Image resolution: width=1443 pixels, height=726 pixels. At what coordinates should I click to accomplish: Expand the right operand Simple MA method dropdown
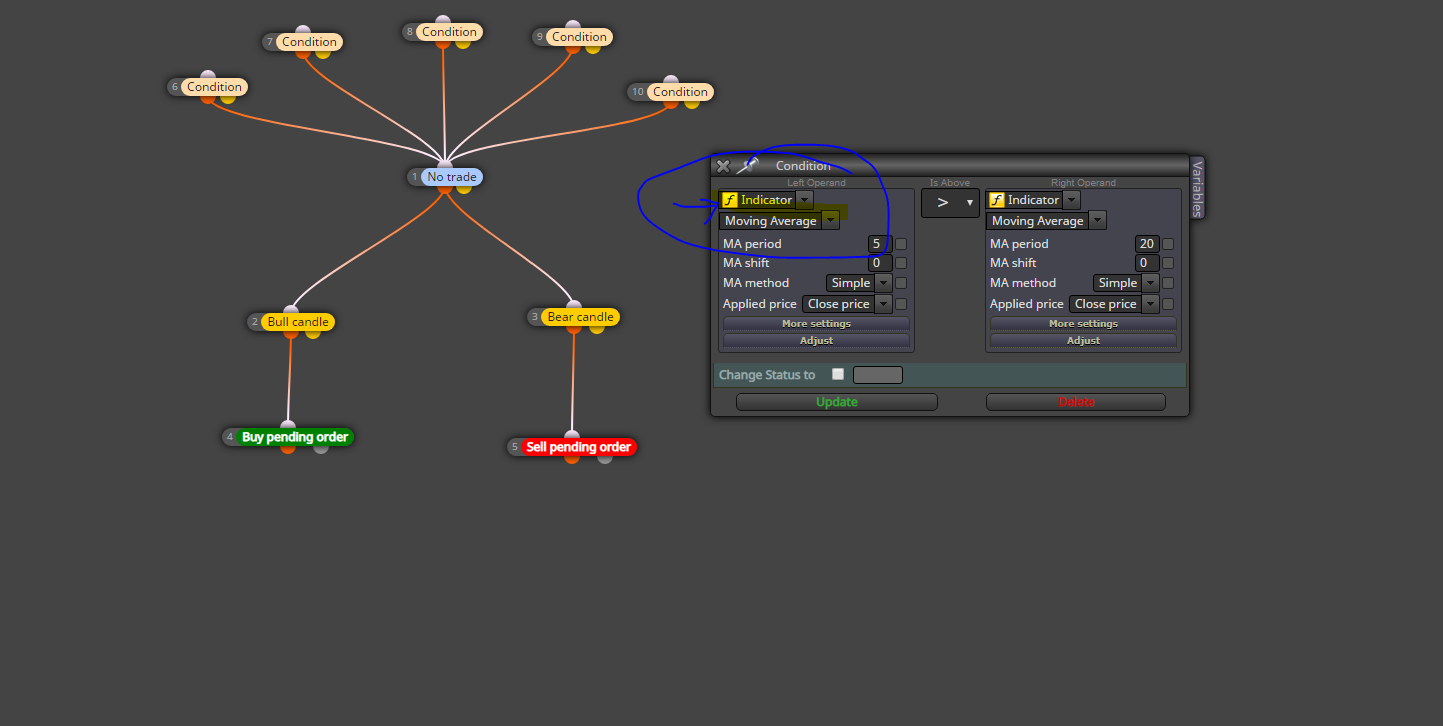1125,283
